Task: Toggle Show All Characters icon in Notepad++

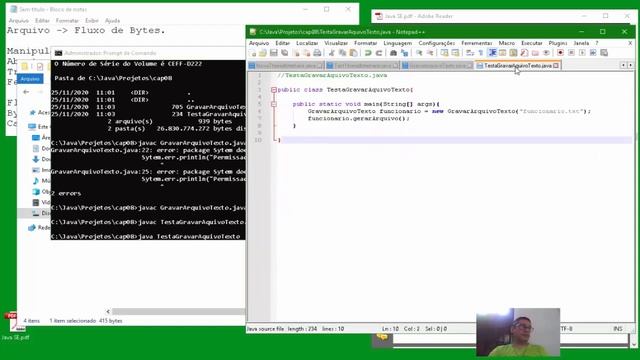Action: (481, 53)
